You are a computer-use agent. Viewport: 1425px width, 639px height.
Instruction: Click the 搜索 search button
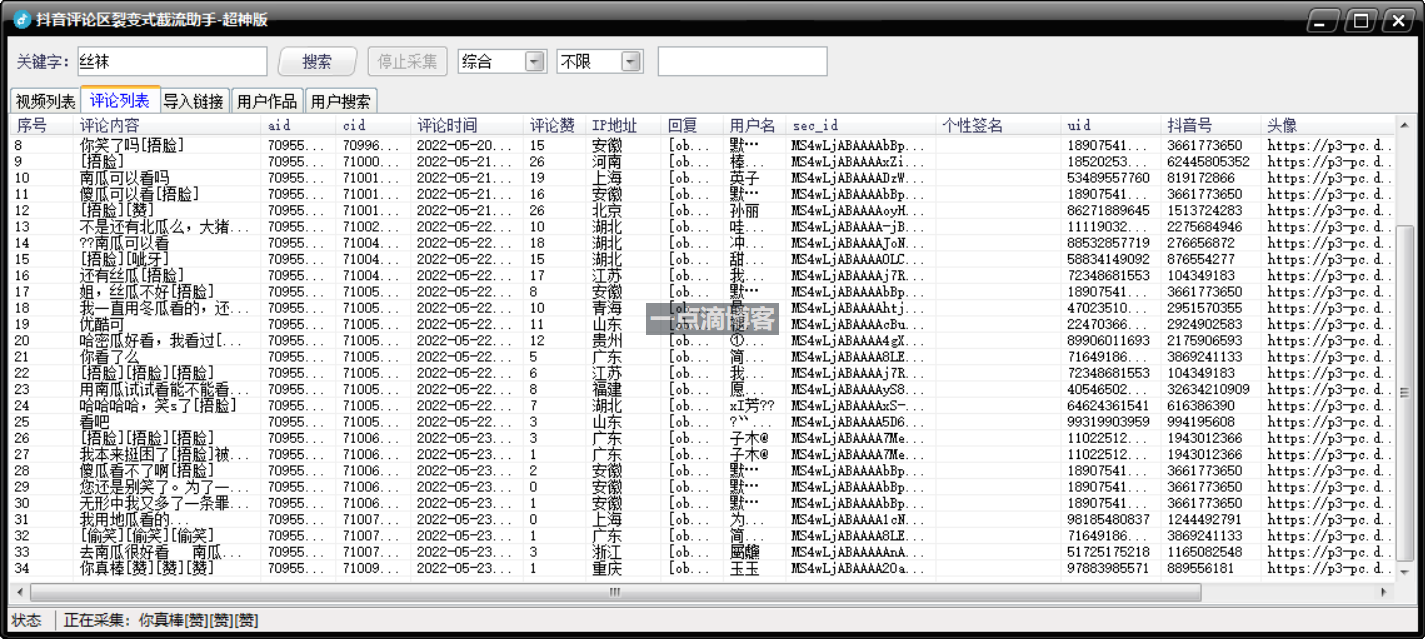coord(317,61)
